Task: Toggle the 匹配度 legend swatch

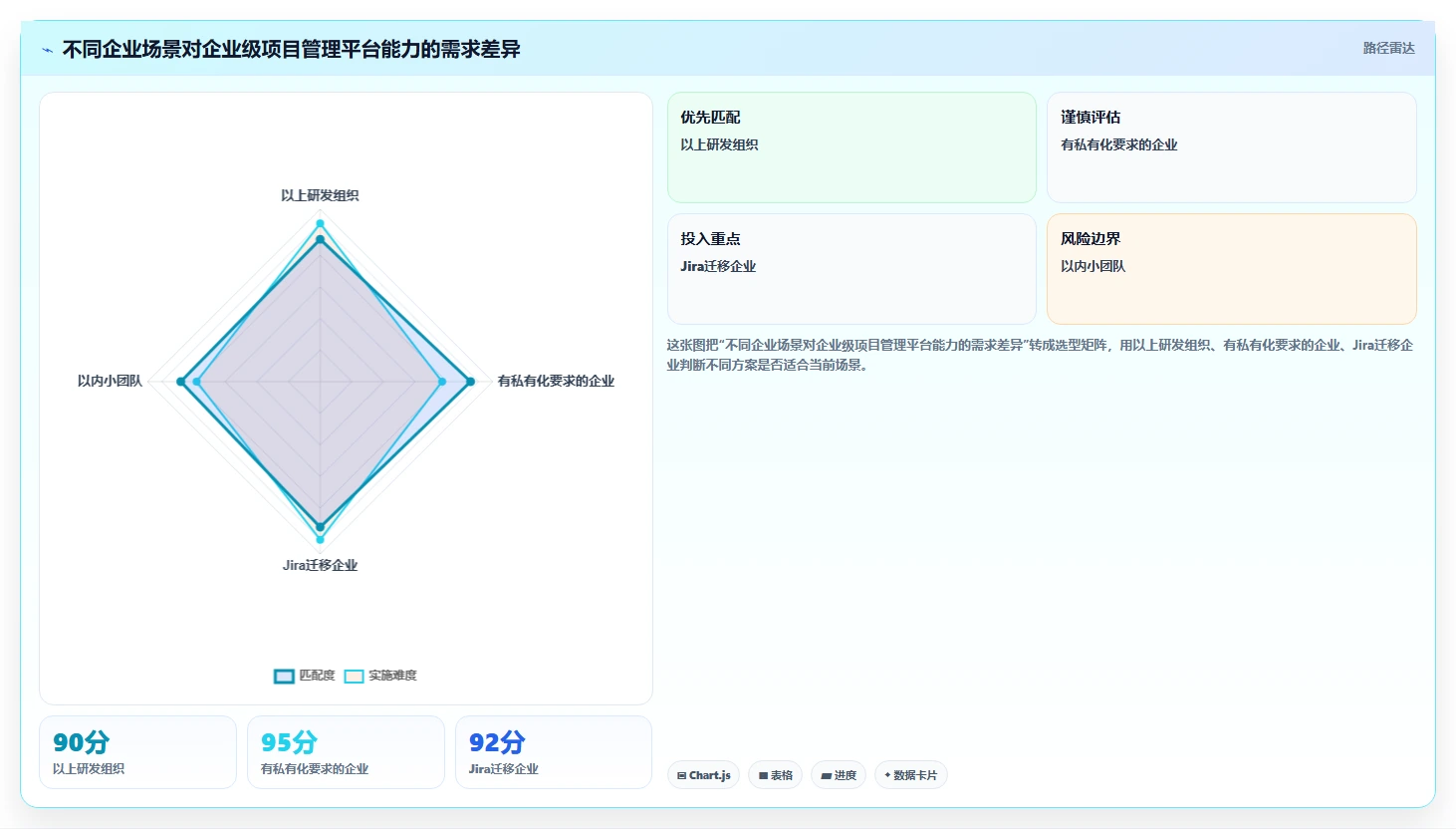Action: tap(284, 677)
